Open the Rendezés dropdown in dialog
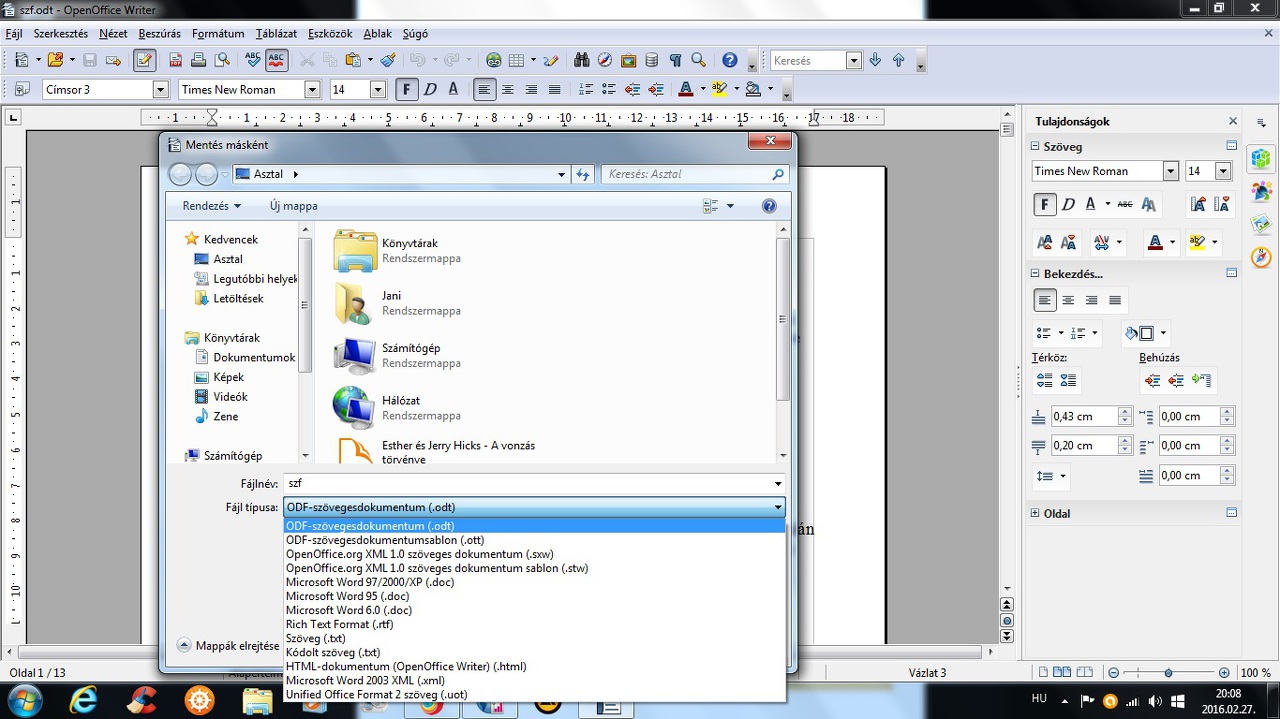The image size is (1280, 719). (x=211, y=206)
